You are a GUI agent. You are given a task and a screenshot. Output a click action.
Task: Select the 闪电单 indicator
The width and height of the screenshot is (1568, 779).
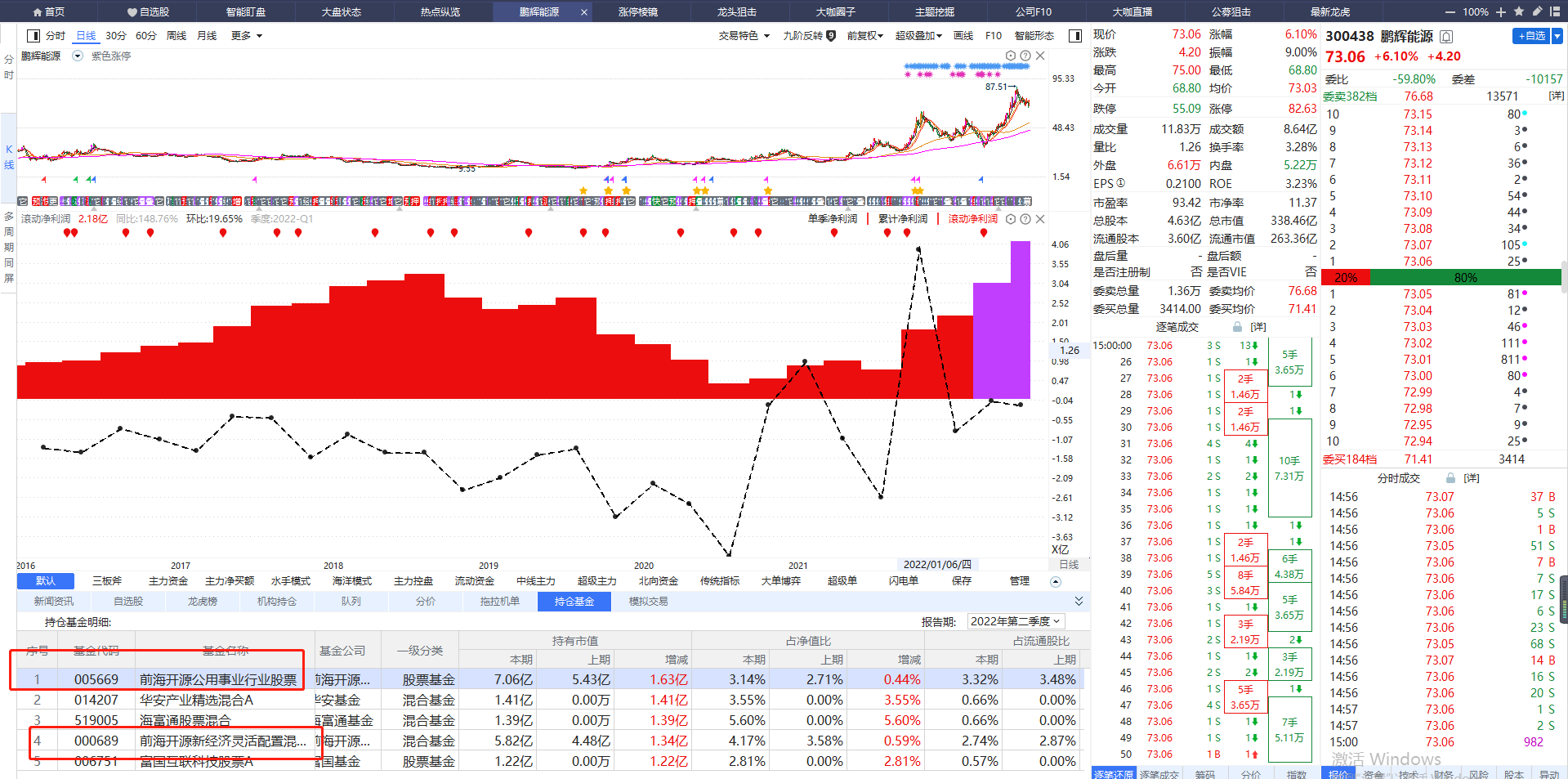coord(904,580)
